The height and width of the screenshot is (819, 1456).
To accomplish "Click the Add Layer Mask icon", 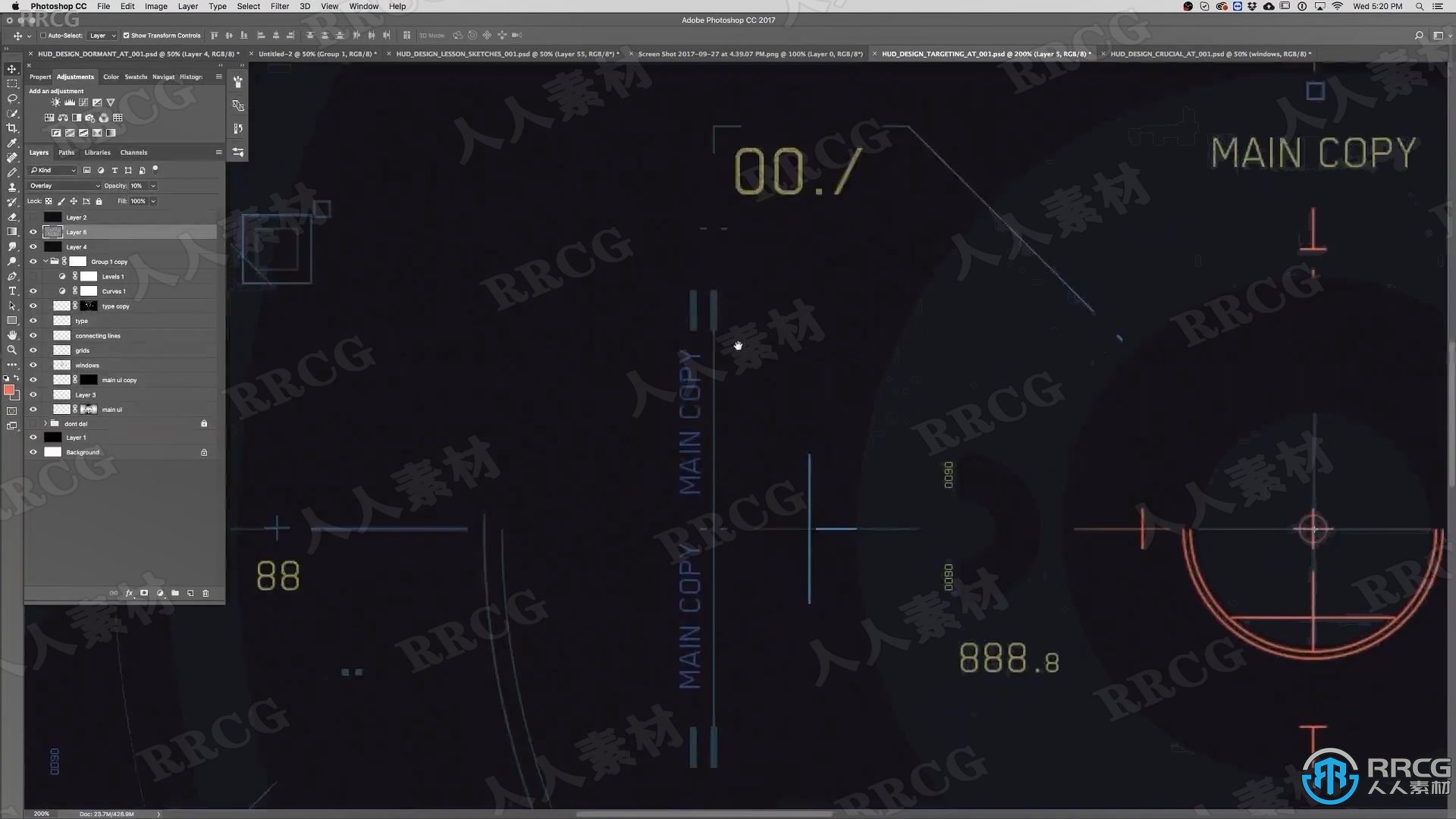I will click(x=143, y=593).
